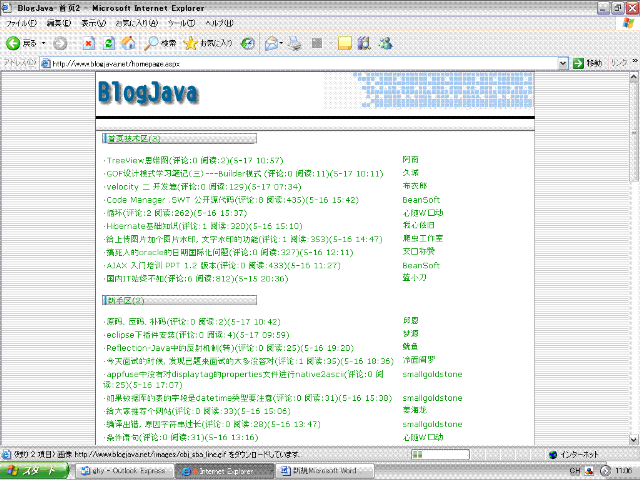This screenshot has width=640, height=480.
Task: Open Code Manager .SWT post link
Action: pos(232,200)
